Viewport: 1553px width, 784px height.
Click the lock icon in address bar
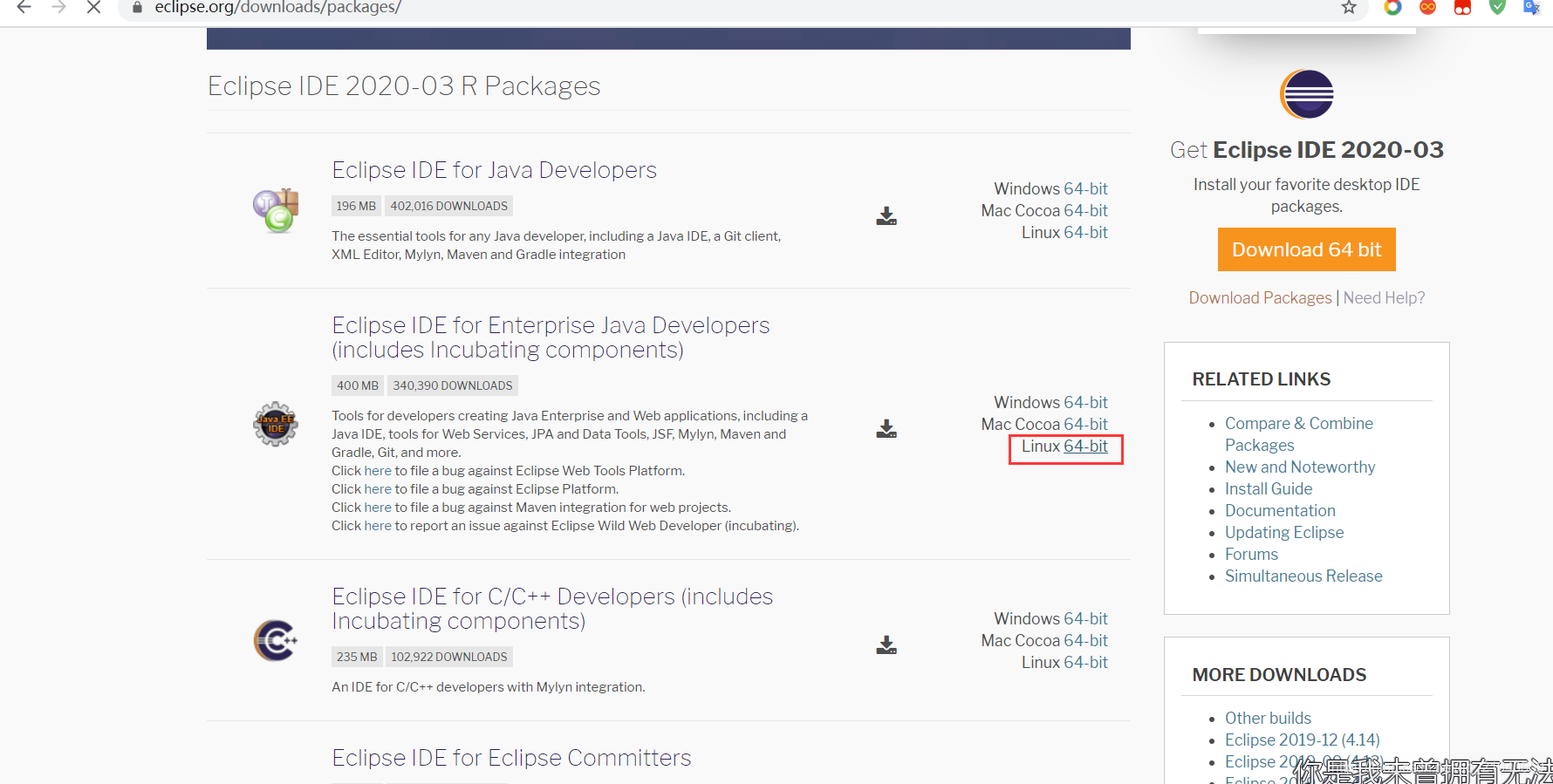coord(137,8)
